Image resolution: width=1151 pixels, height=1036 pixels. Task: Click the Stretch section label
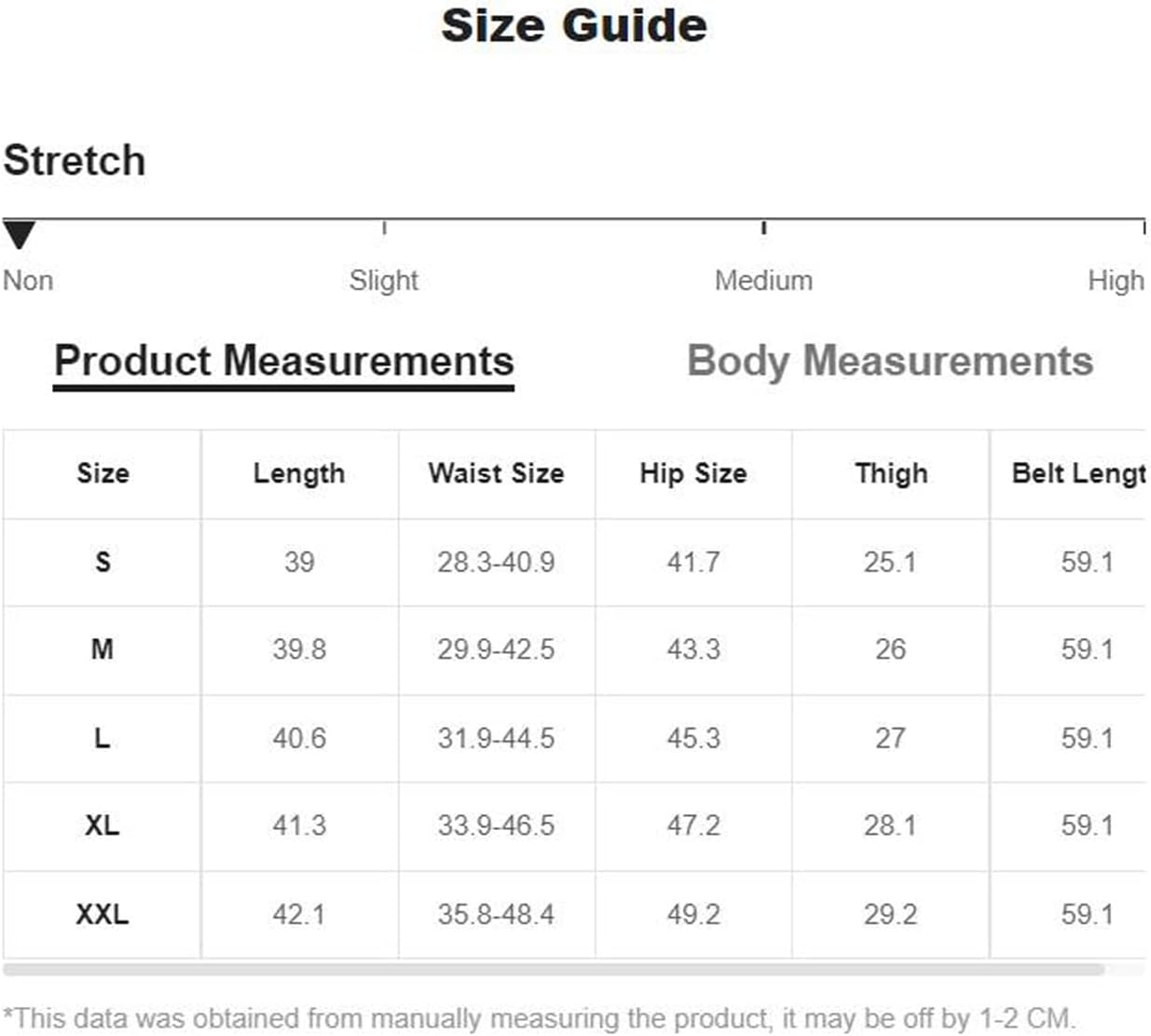click(x=75, y=160)
